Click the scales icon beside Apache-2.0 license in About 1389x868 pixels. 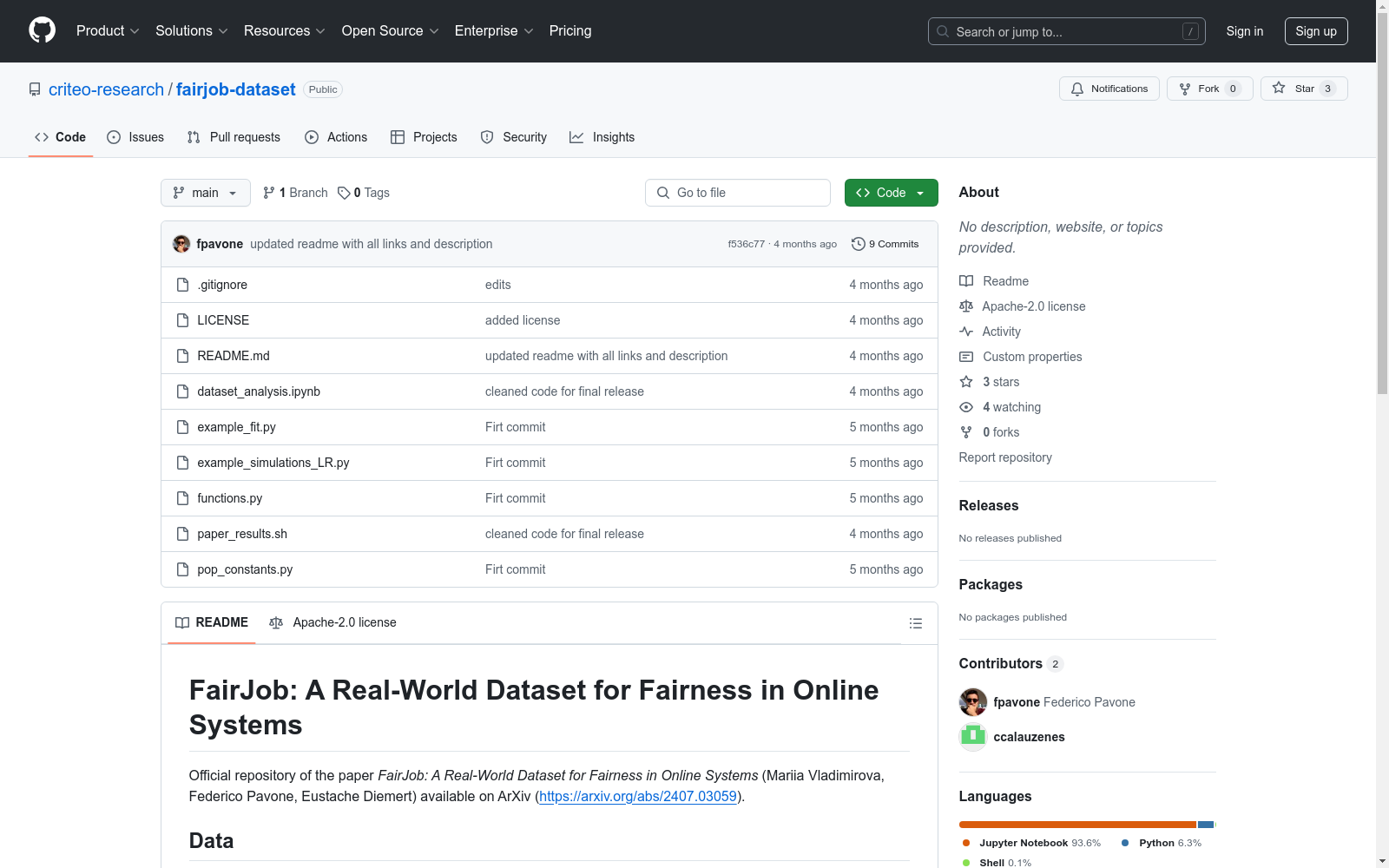966,306
